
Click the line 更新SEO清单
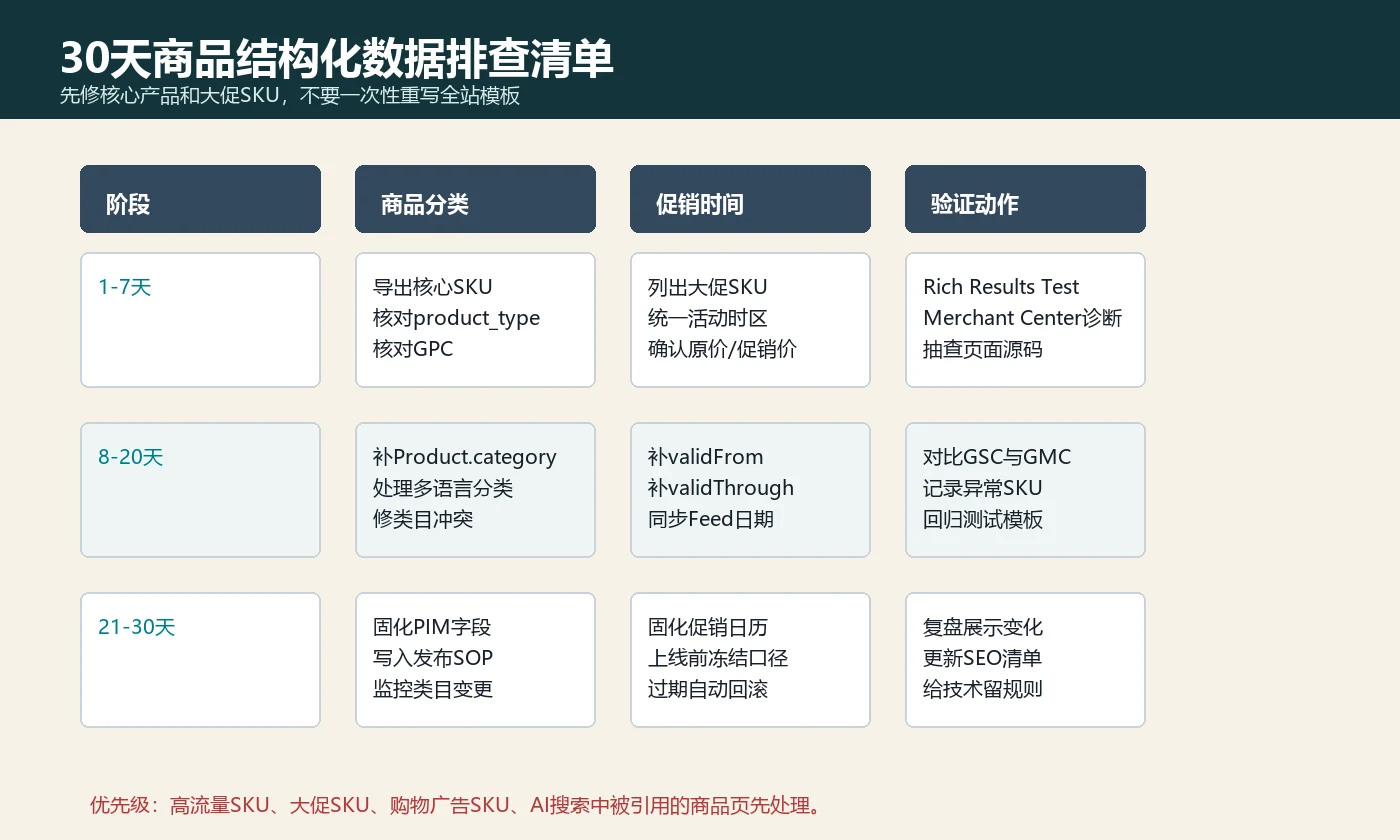[x=983, y=658]
